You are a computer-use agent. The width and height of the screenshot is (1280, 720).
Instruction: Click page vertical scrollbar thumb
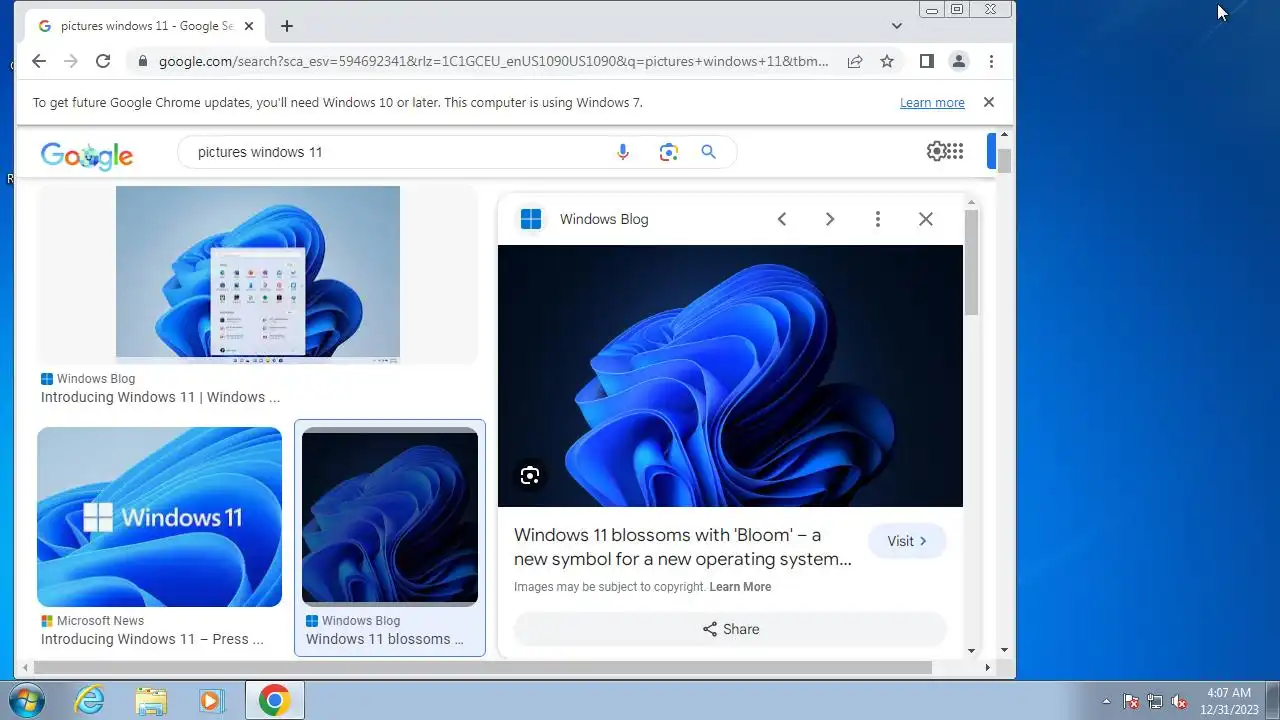pos(1004,160)
